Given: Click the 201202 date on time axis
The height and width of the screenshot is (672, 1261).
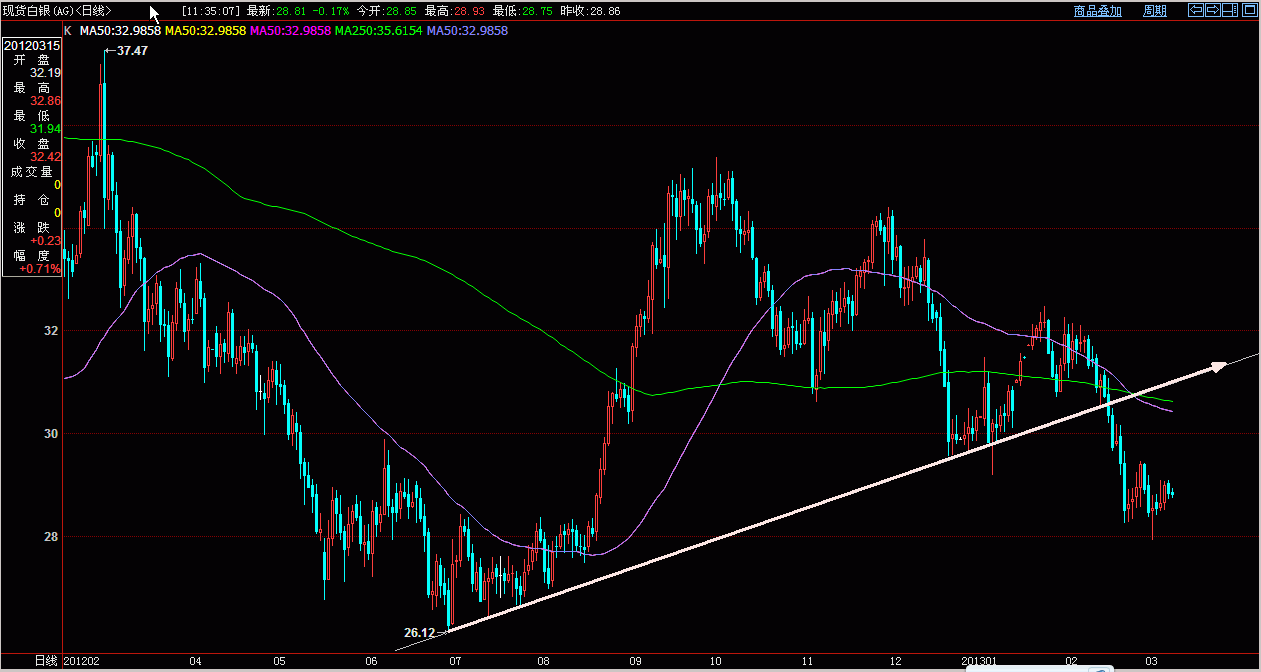Looking at the screenshot, I should tap(81, 661).
